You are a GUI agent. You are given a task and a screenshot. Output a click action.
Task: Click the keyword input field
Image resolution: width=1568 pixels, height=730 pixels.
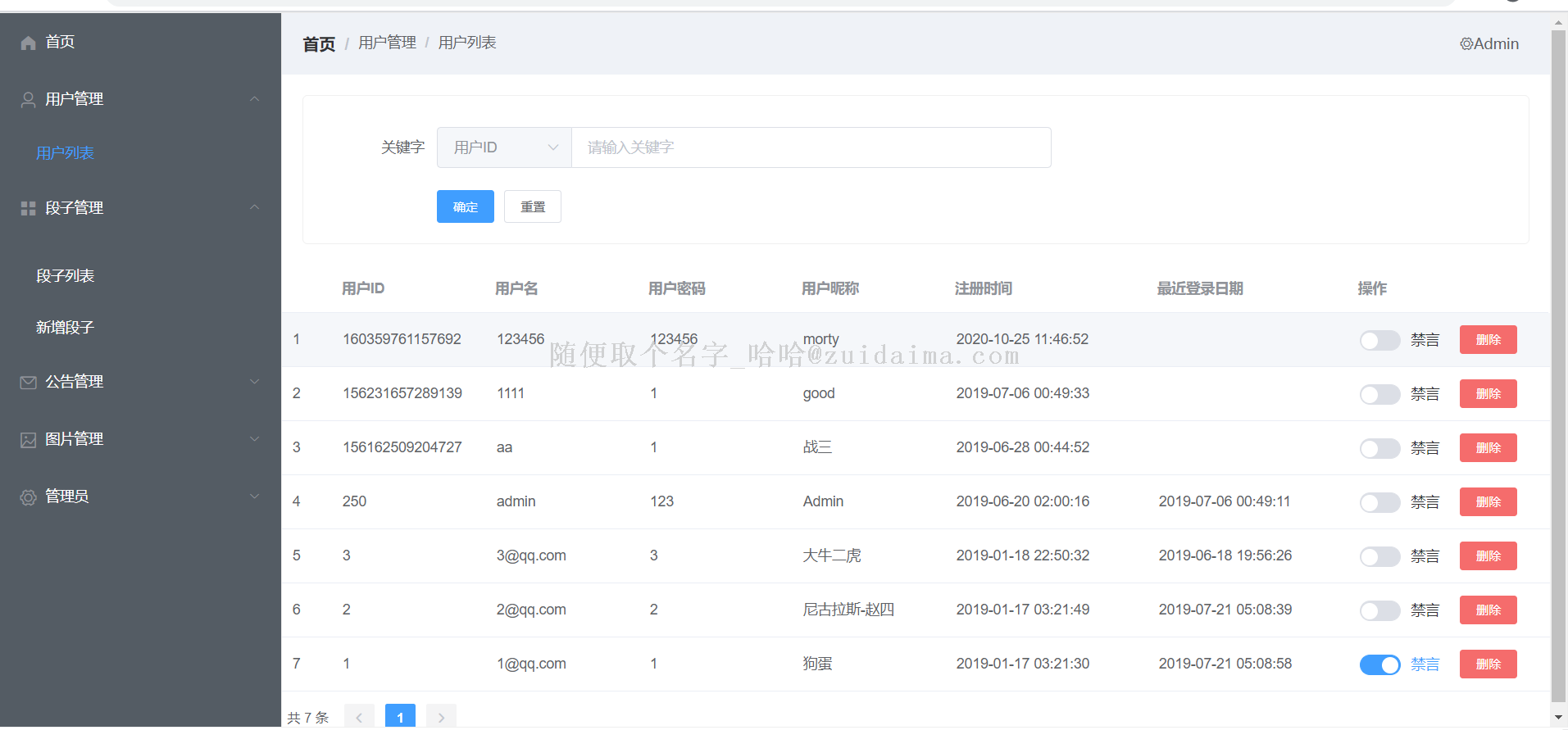point(811,147)
